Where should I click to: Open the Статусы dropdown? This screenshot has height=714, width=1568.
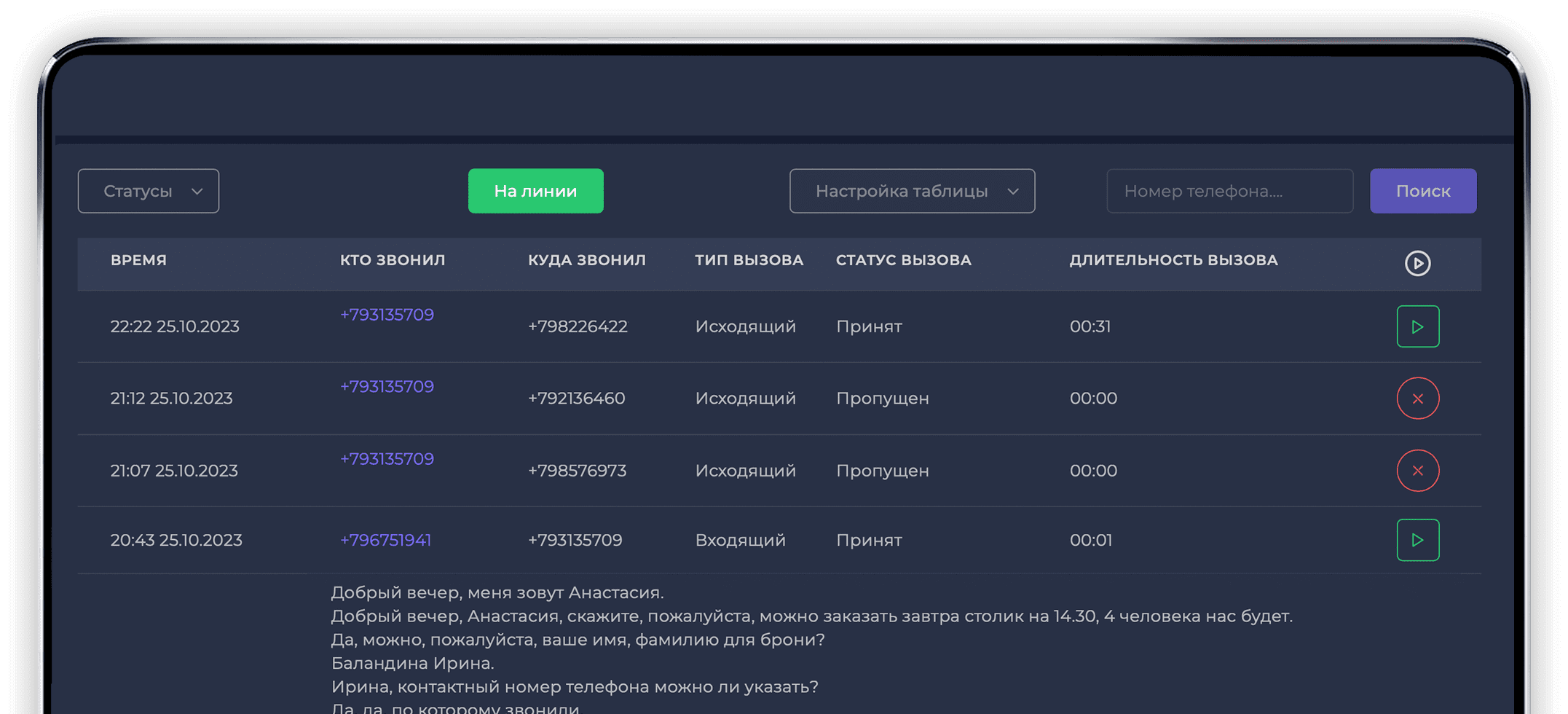(148, 191)
